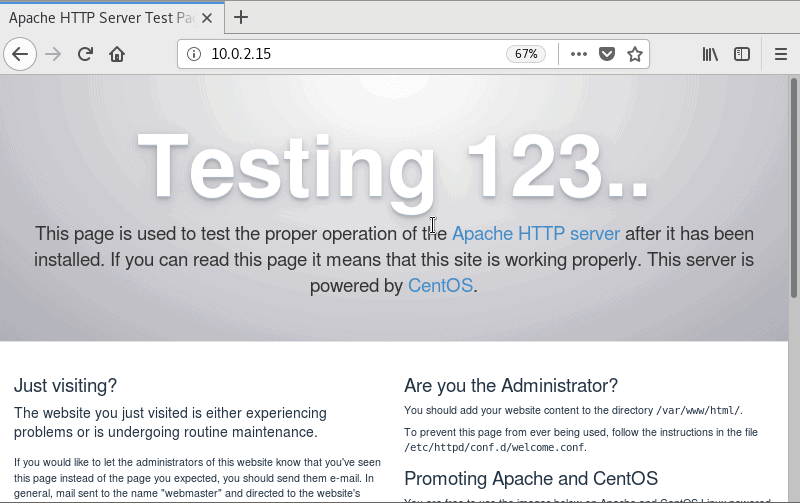The height and width of the screenshot is (503, 800).
Task: Open a new tab with the plus button
Action: [241, 17]
